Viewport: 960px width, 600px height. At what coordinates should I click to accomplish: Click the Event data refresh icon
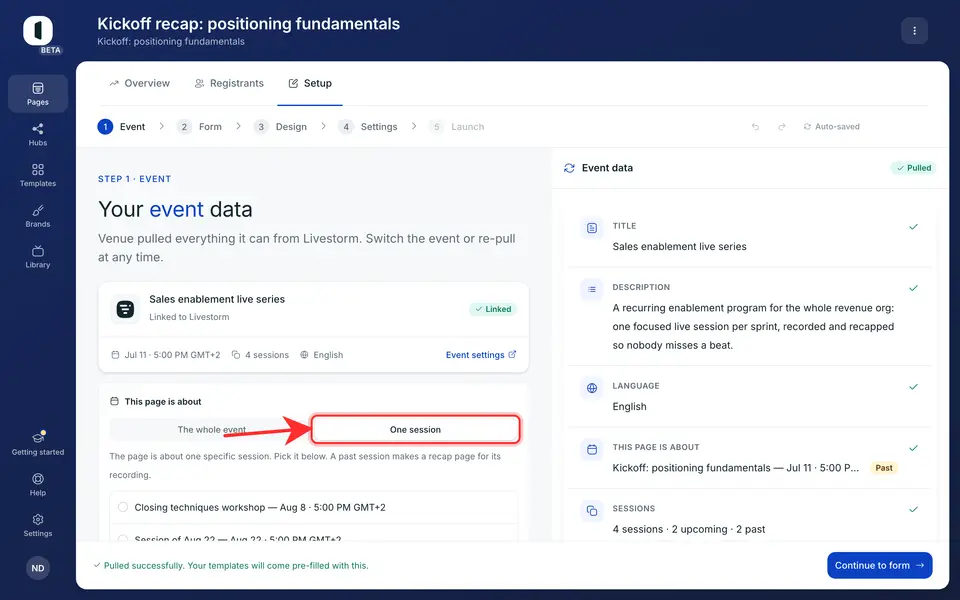click(x=569, y=168)
